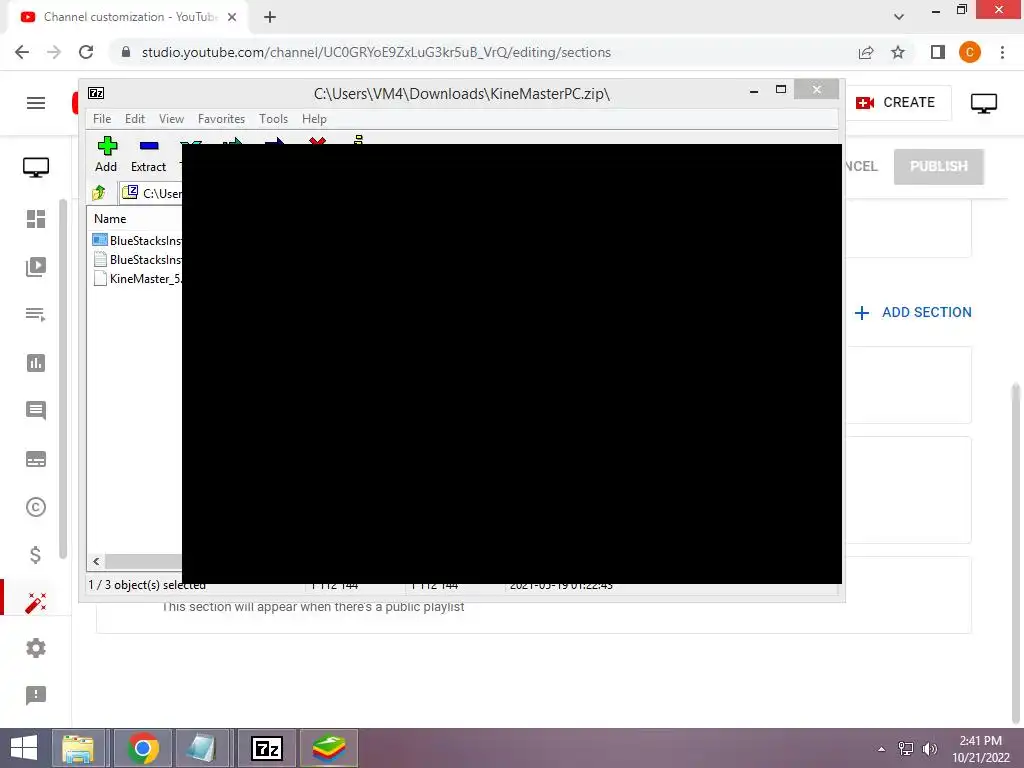The width and height of the screenshot is (1024, 768).
Task: Open the Playlists section in Studio sidebar
Action: (x=36, y=315)
